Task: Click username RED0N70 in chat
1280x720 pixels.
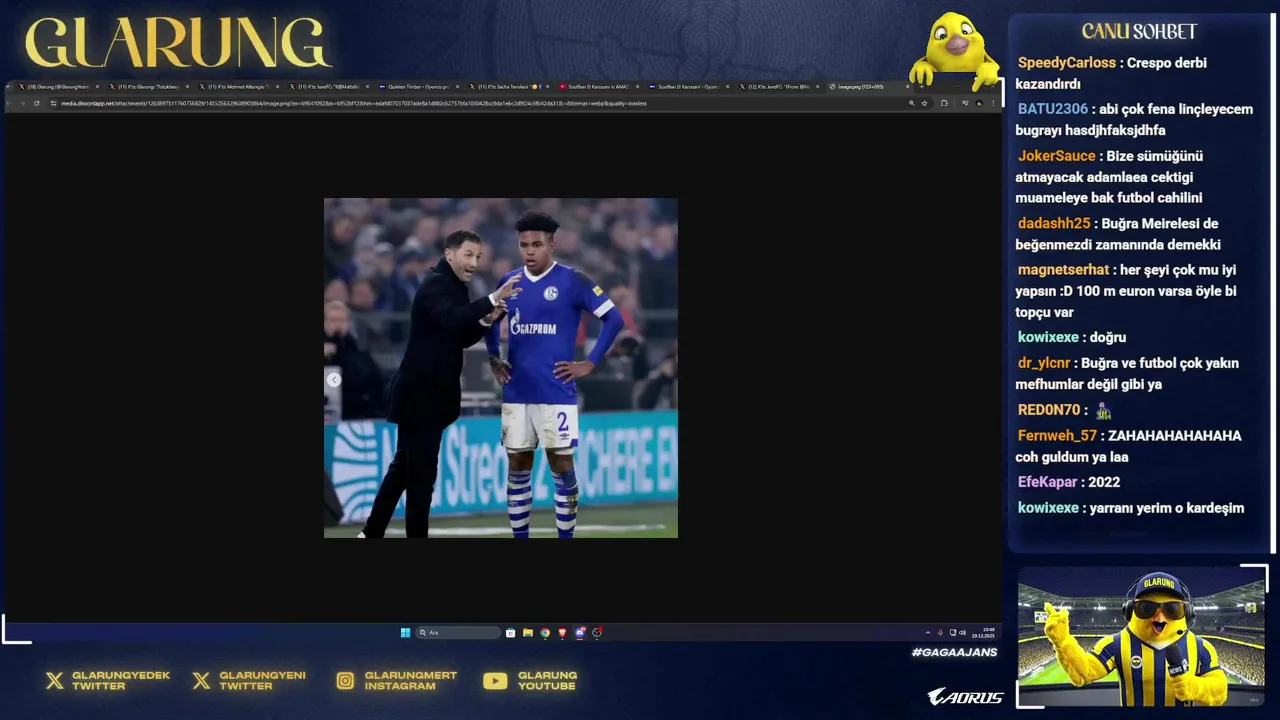Action: (1049, 410)
